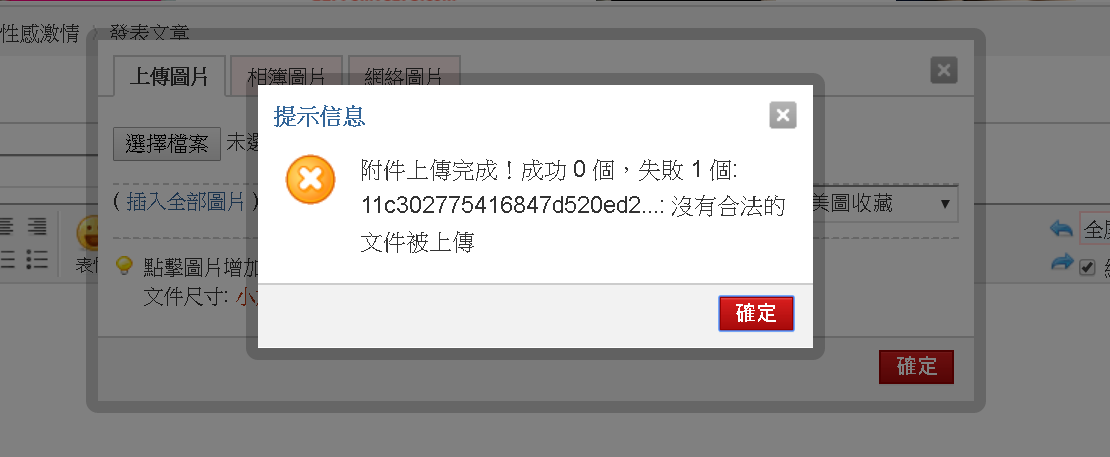The height and width of the screenshot is (457, 1110).
Task: Expand the 美圖收藏 album dropdown
Action: tap(885, 204)
